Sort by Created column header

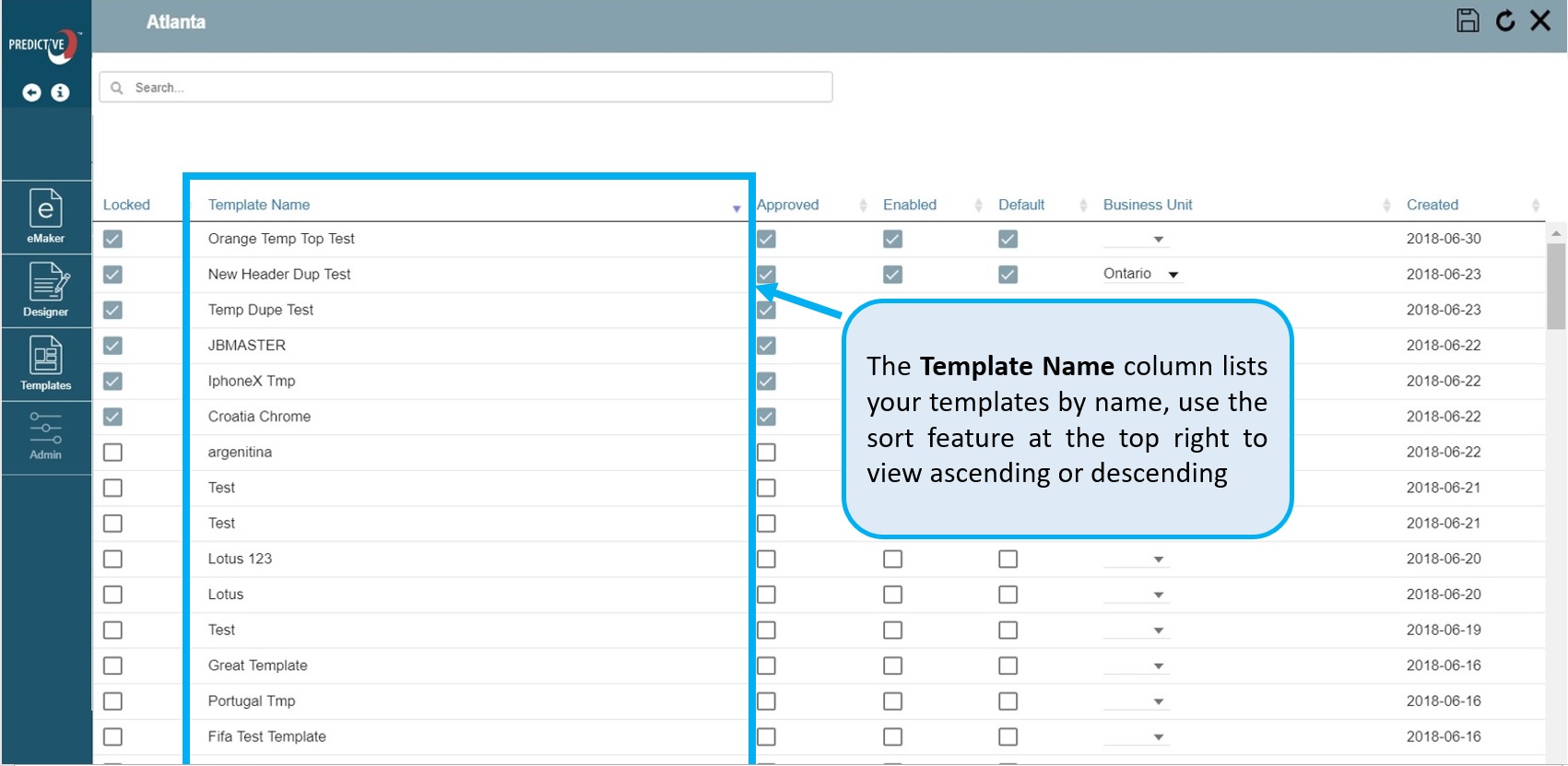[1432, 205]
